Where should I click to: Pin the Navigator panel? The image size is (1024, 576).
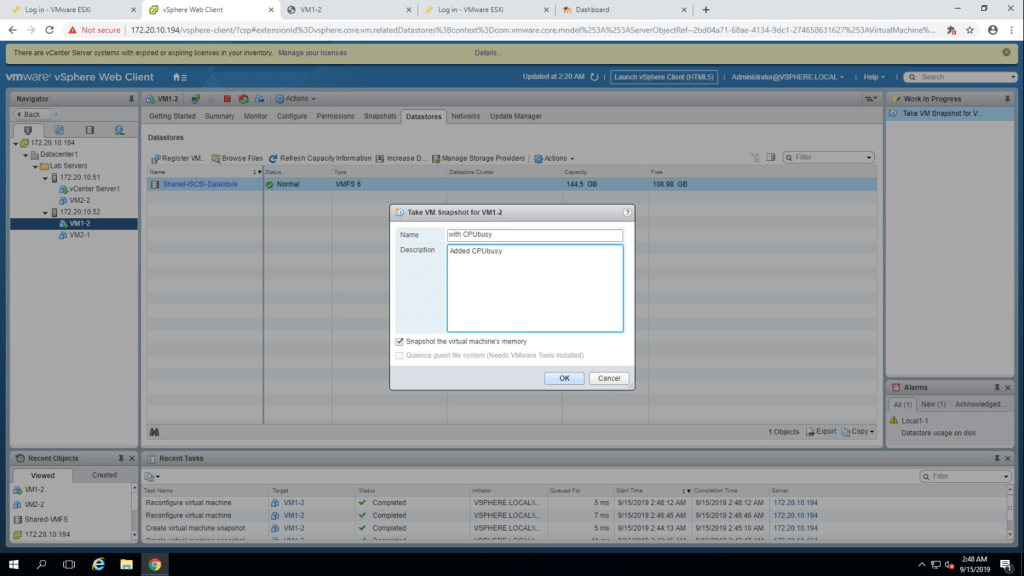coord(132,99)
